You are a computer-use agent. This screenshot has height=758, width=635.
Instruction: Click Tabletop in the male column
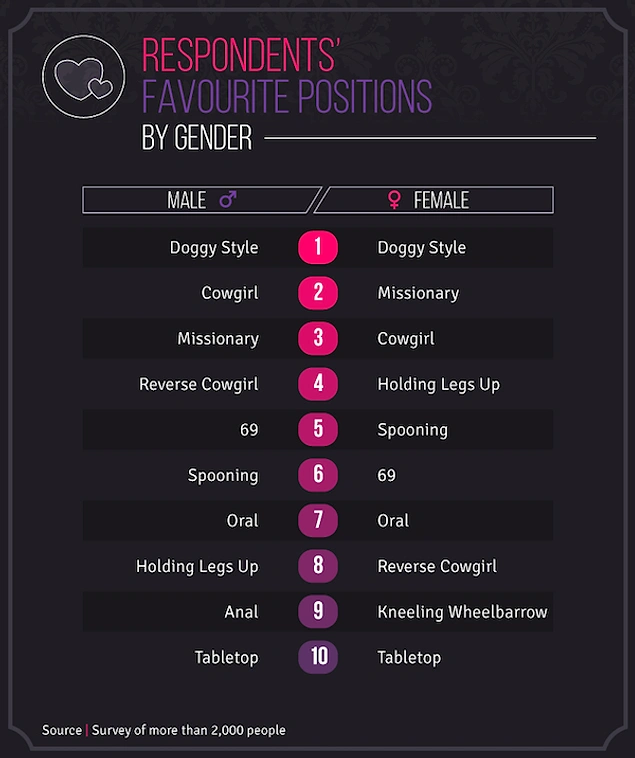(227, 657)
